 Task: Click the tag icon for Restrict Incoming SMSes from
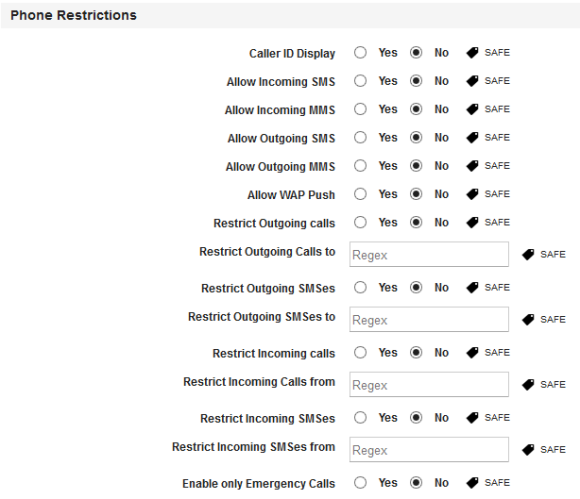click(x=528, y=450)
